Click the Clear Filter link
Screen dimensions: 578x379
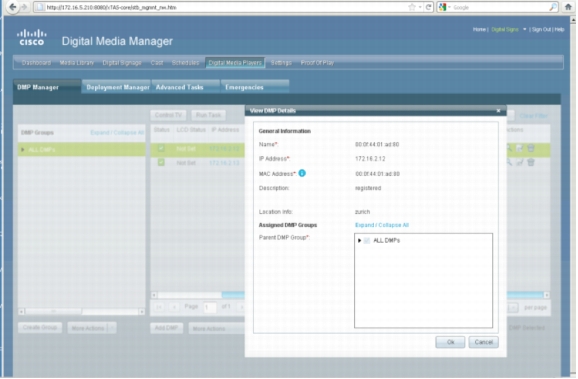(x=533, y=116)
